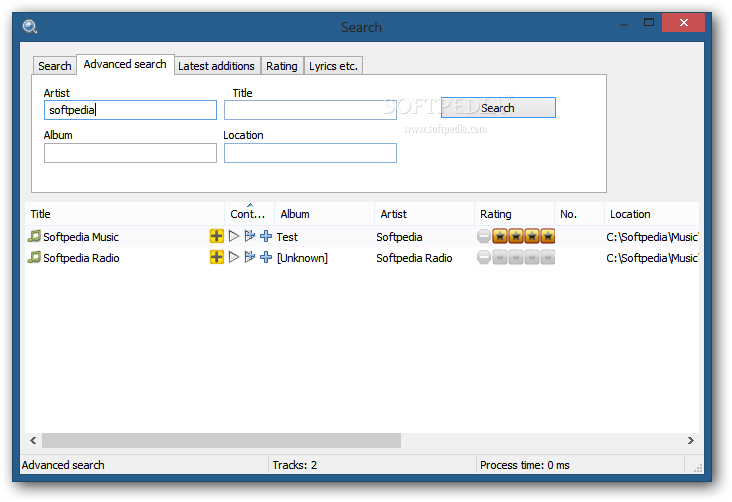732x502 pixels.
Task: Rate Softpedia Radio three stars
Action: [x=532, y=257]
